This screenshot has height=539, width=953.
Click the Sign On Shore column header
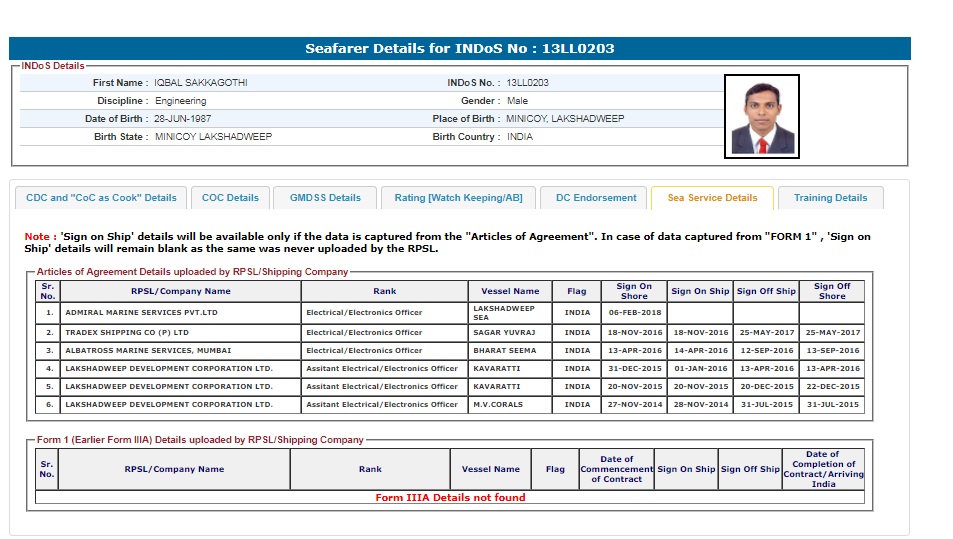coord(633,291)
